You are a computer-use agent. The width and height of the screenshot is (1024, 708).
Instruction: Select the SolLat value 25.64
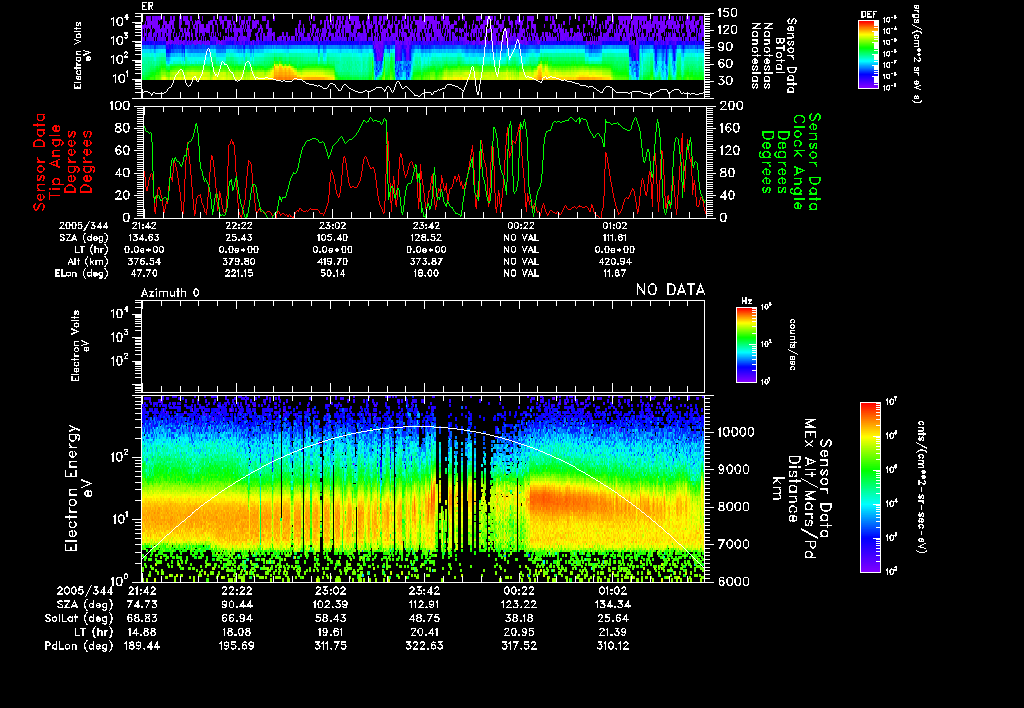coord(613,618)
